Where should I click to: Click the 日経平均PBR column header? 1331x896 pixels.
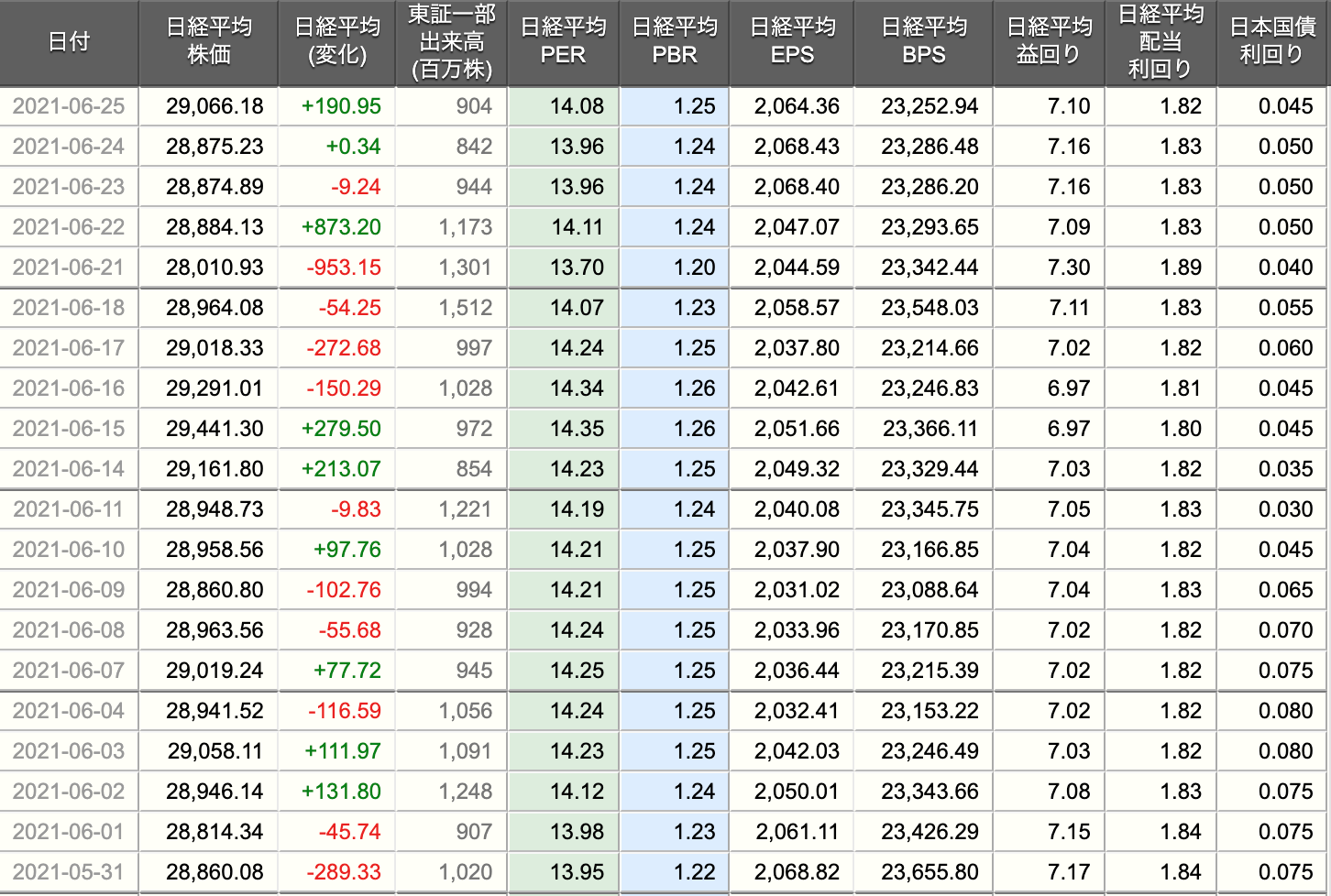coord(675,42)
